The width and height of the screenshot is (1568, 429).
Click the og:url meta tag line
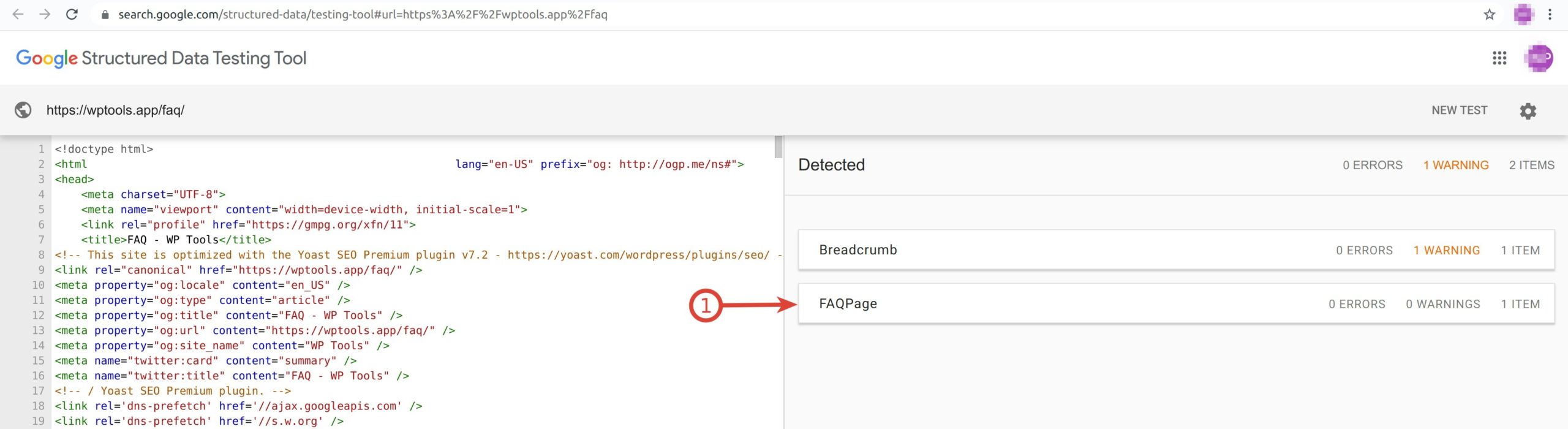(x=255, y=330)
